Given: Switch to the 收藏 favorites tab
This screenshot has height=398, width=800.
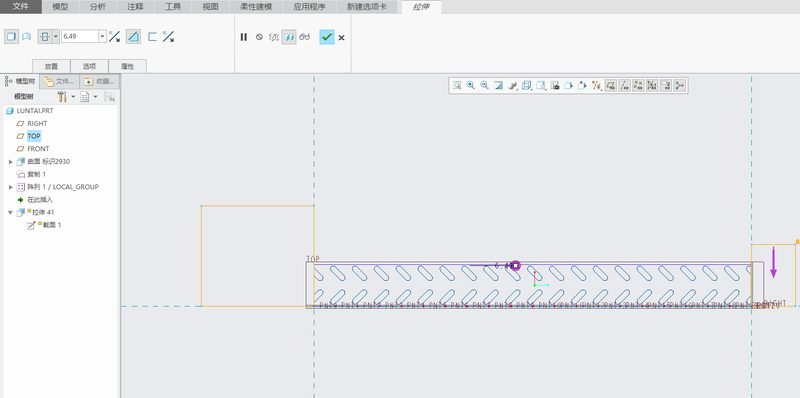Looking at the screenshot, I should (x=100, y=81).
